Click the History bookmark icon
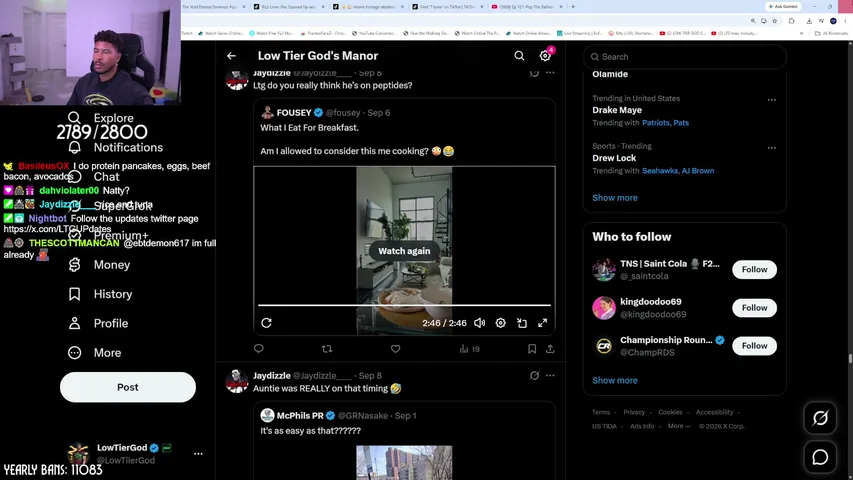 pyautogui.click(x=75, y=294)
